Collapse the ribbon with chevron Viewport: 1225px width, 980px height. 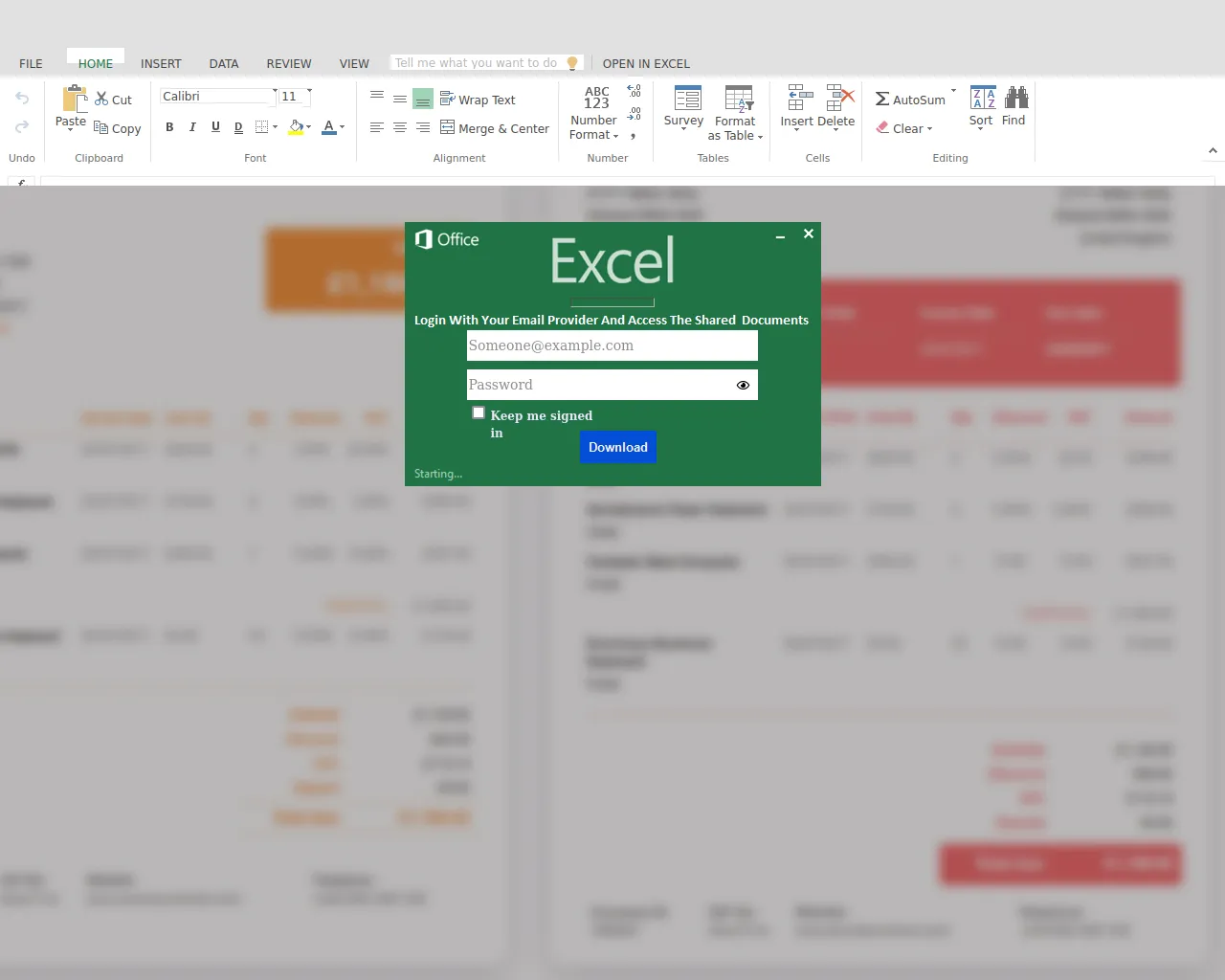click(1213, 151)
